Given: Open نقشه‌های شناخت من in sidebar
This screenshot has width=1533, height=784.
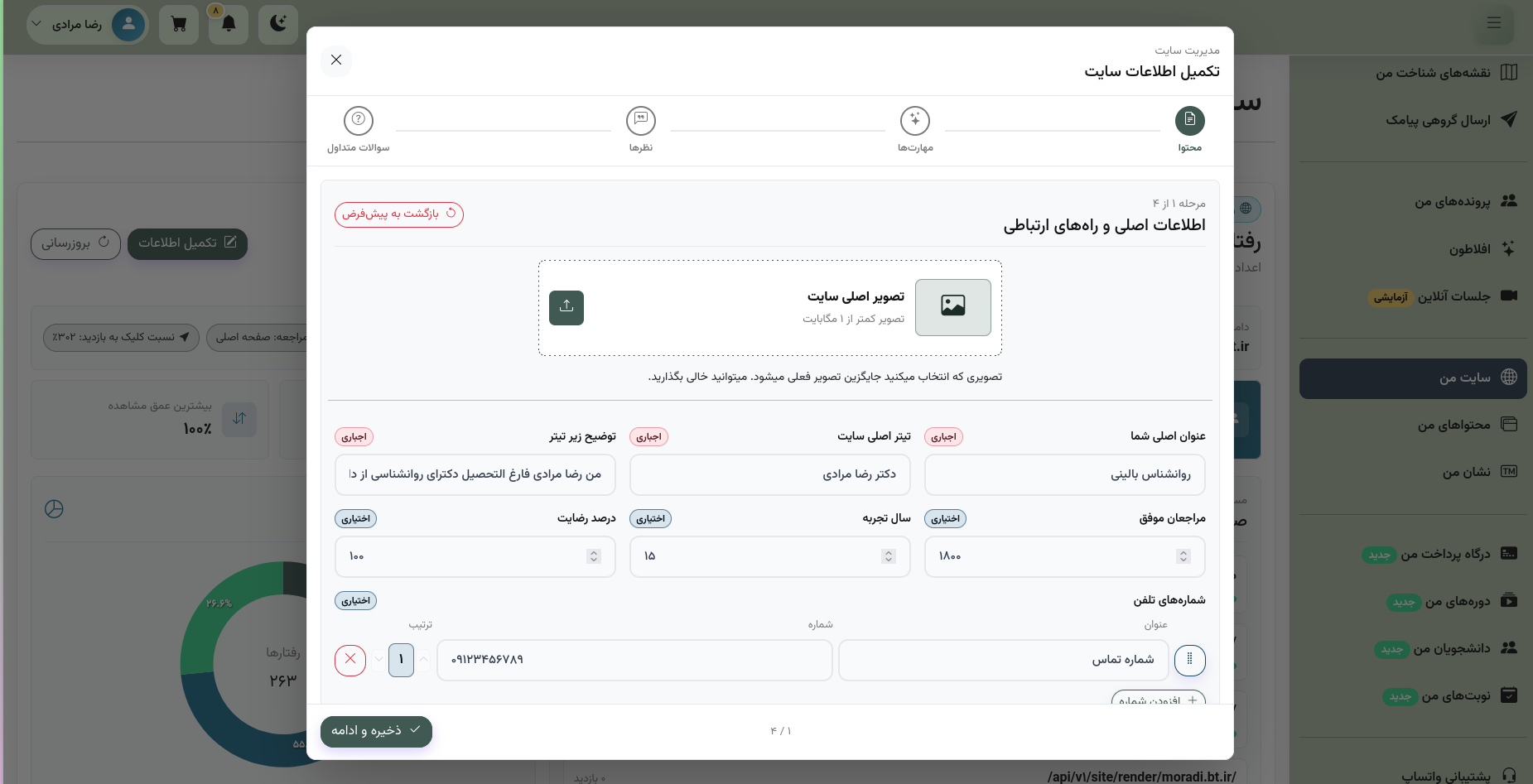Looking at the screenshot, I should pyautogui.click(x=1413, y=73).
